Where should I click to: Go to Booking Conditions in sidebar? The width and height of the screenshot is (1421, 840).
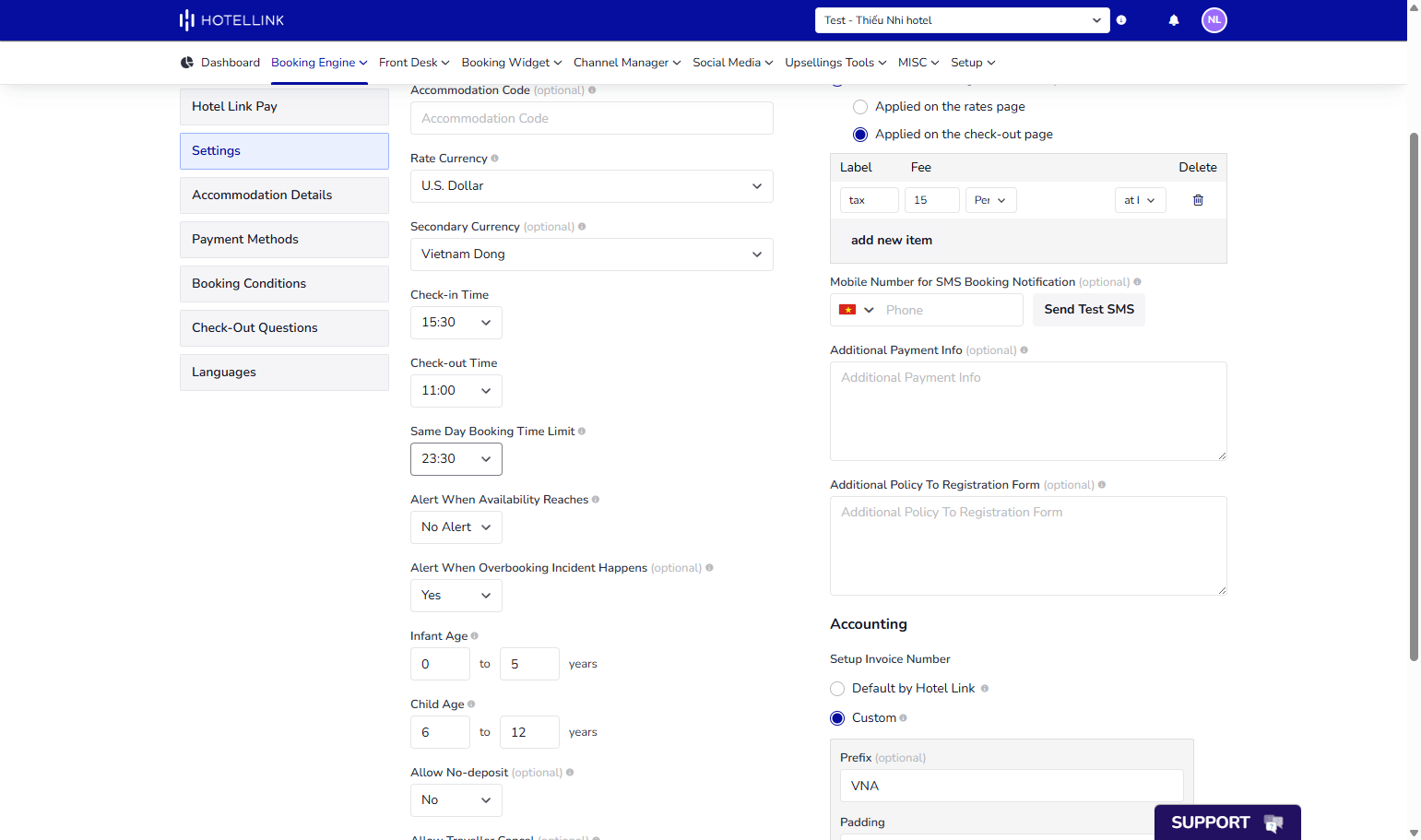tap(284, 284)
